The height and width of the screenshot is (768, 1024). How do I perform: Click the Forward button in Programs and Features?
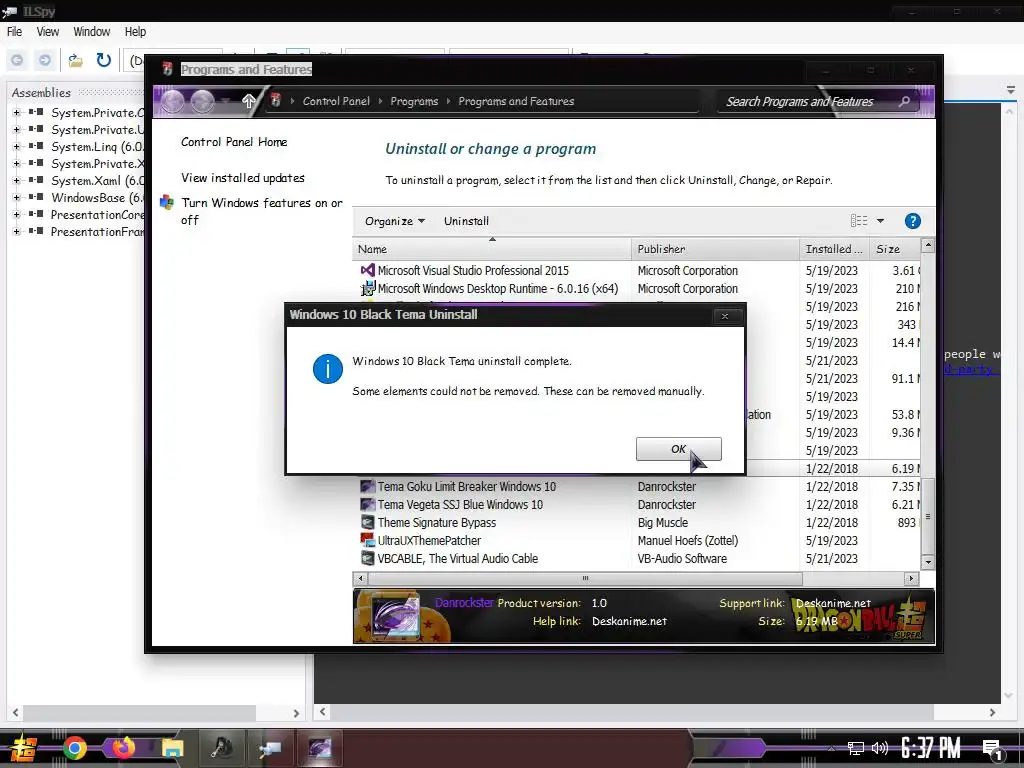pos(202,101)
